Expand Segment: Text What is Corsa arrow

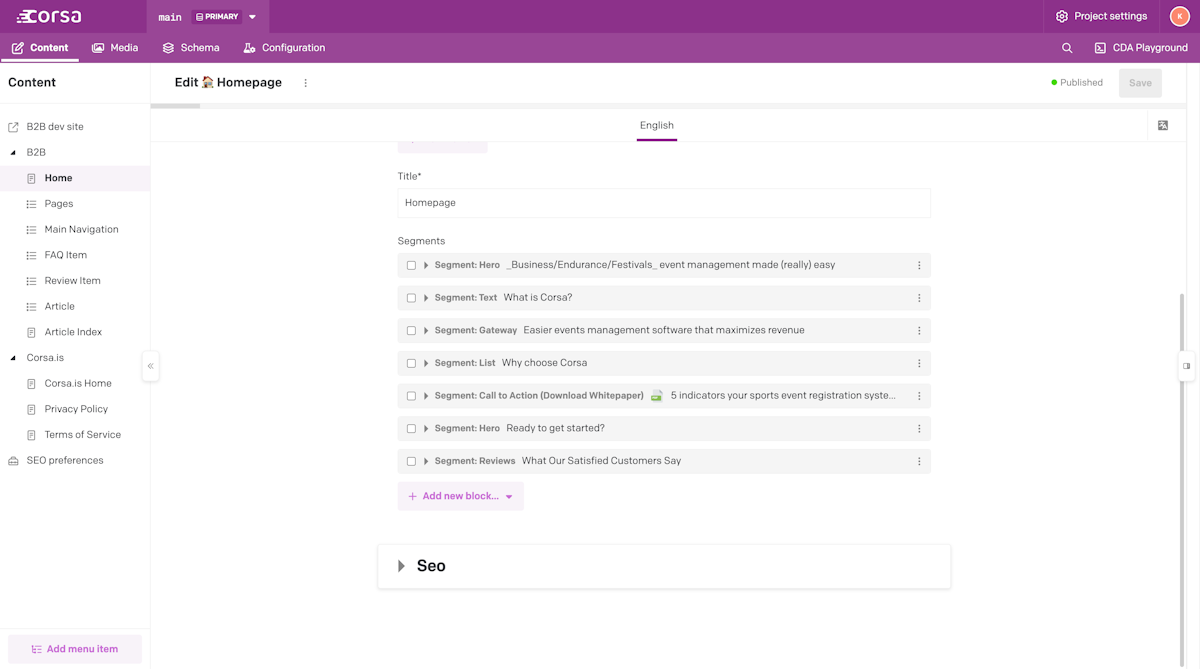[x=426, y=298]
